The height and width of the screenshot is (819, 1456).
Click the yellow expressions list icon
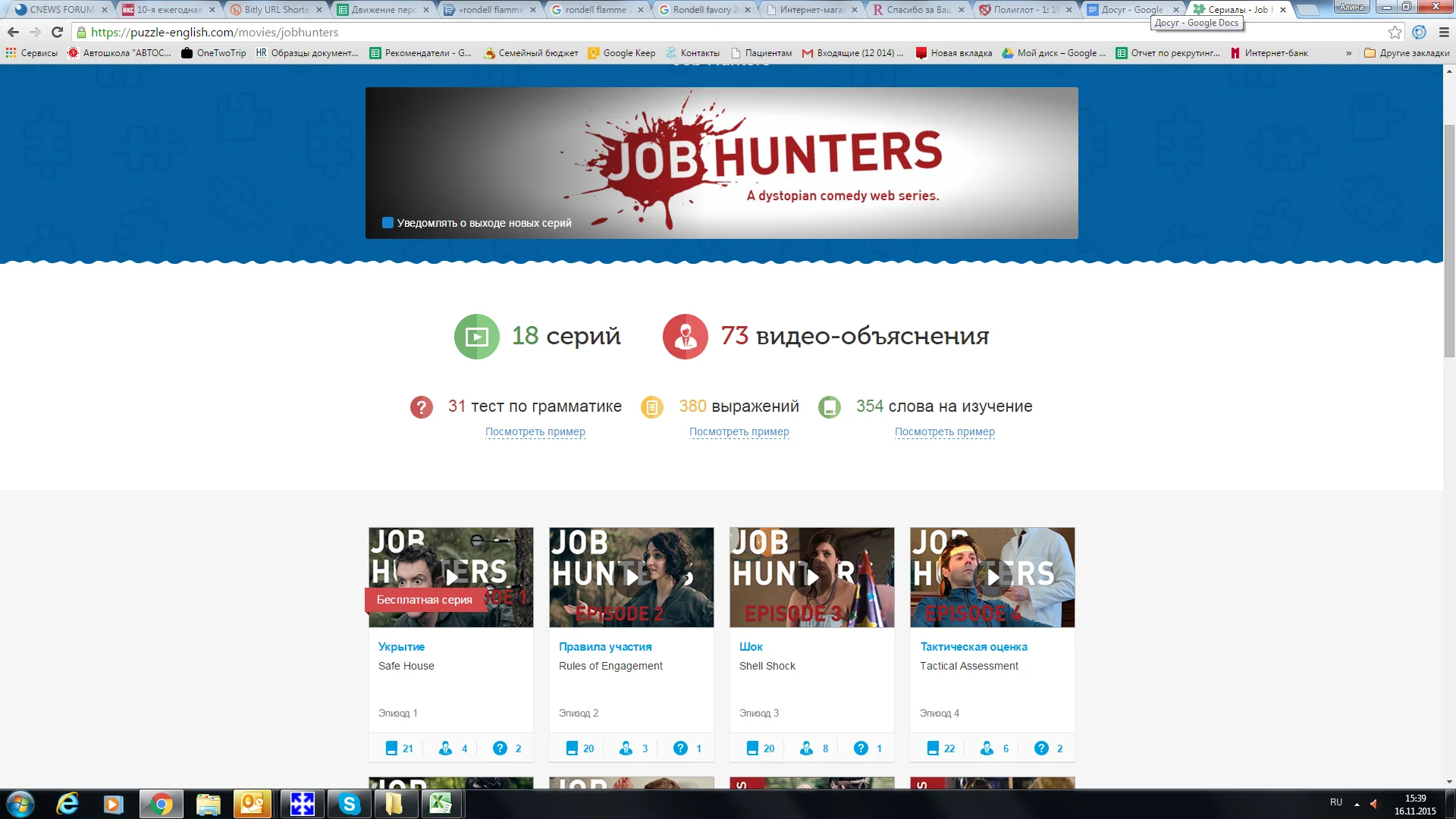point(651,407)
